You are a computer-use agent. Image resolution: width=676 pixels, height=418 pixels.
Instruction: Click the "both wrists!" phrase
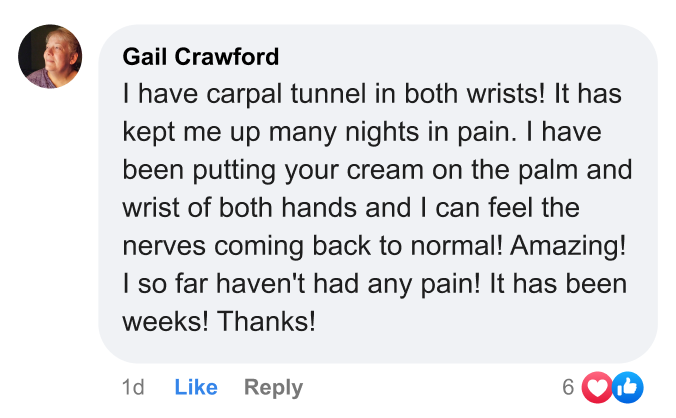coord(475,94)
